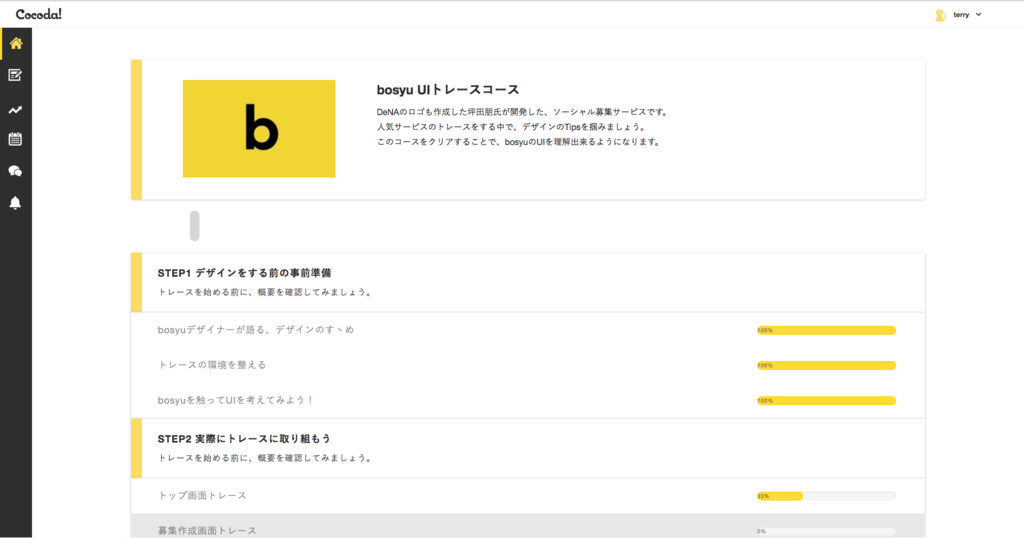
Task: Open the progress chart icon in sidebar
Action: [15, 110]
